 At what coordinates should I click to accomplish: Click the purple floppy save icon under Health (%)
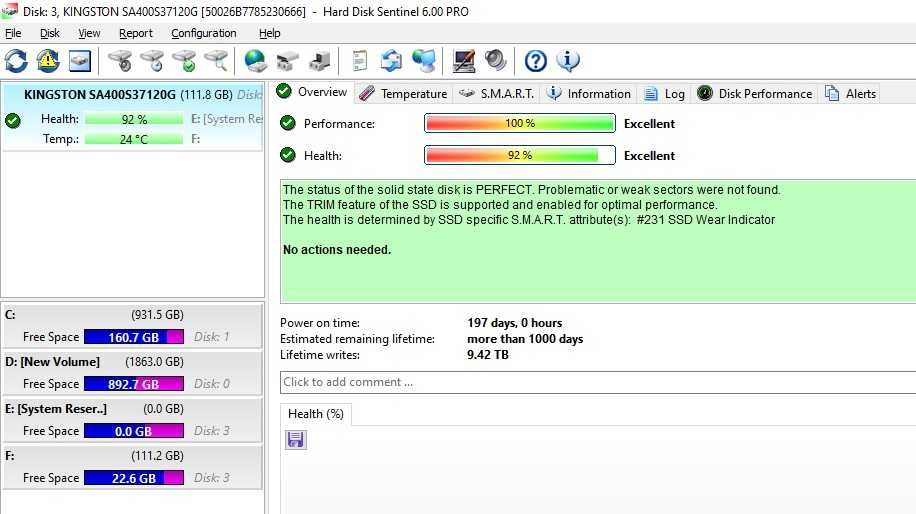[296, 439]
